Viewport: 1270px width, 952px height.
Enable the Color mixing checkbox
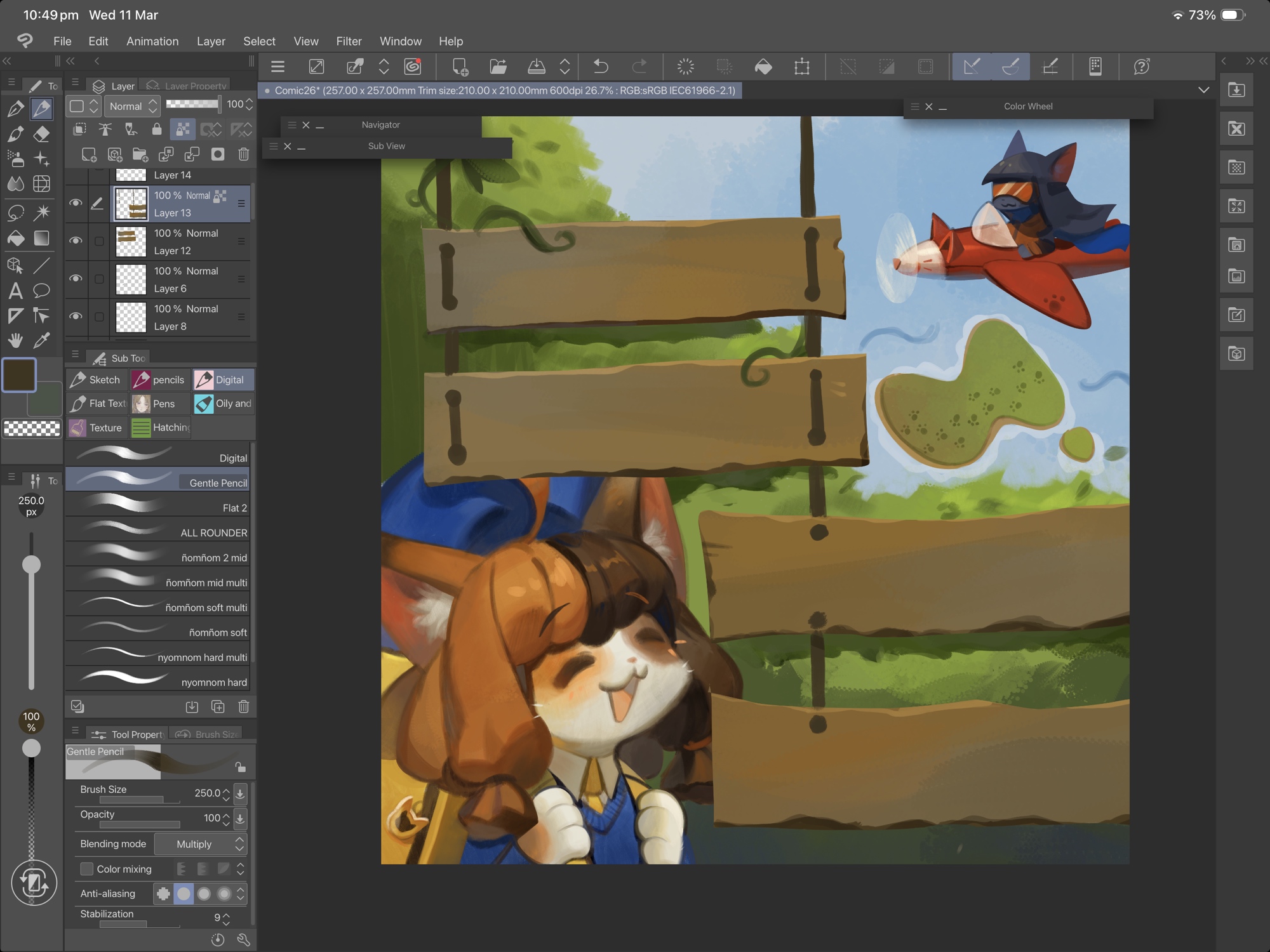click(87, 869)
